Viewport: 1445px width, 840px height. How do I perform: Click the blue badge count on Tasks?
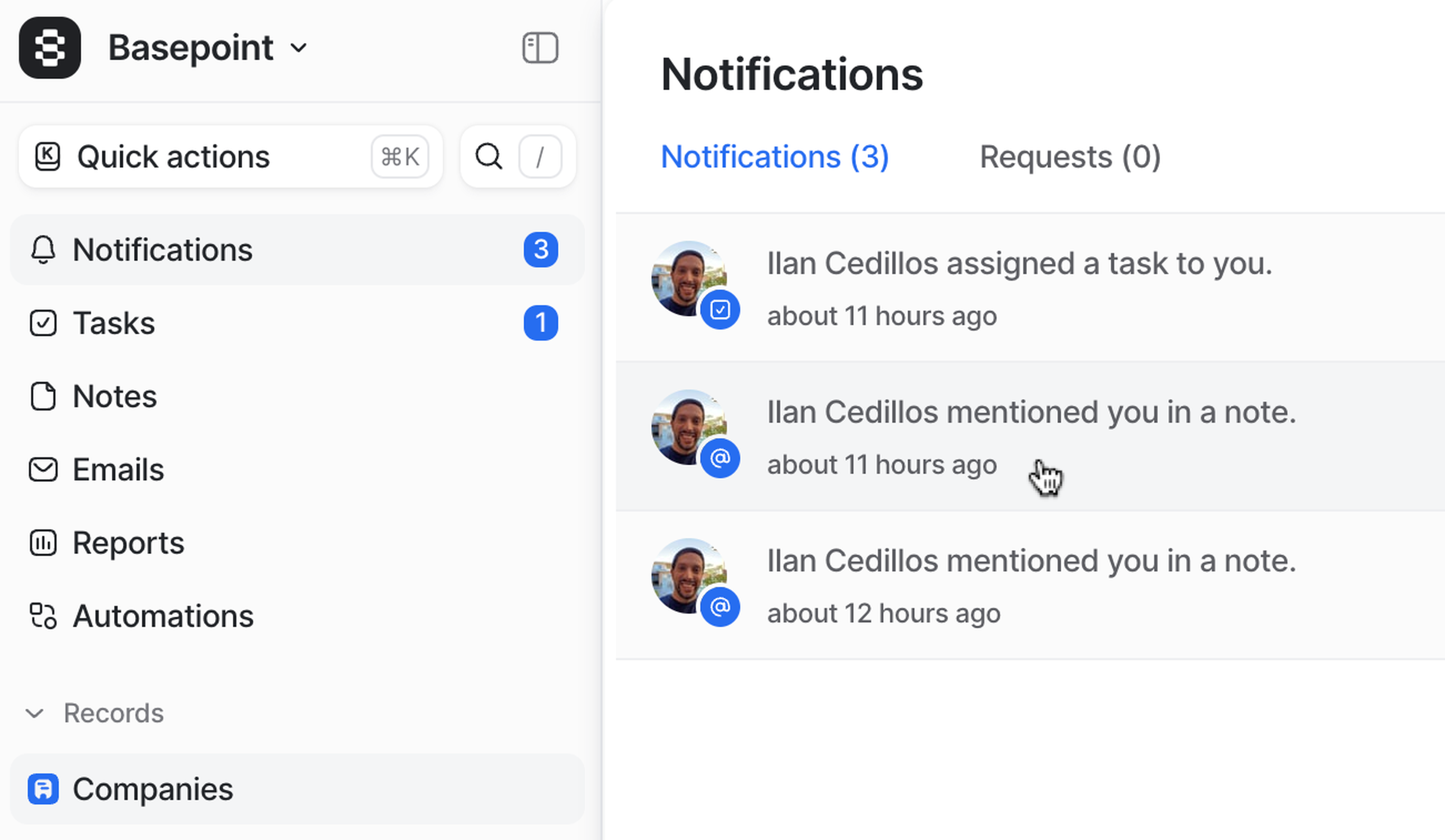(x=540, y=324)
